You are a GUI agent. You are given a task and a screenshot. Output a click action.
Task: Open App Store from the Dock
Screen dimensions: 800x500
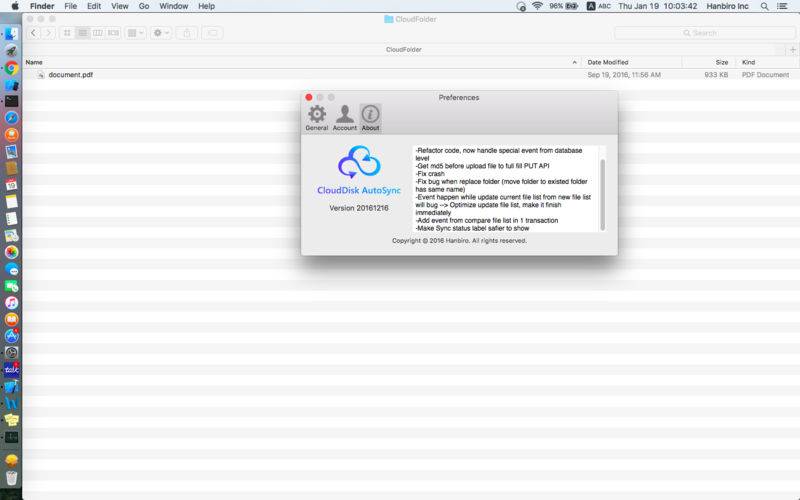[11, 336]
